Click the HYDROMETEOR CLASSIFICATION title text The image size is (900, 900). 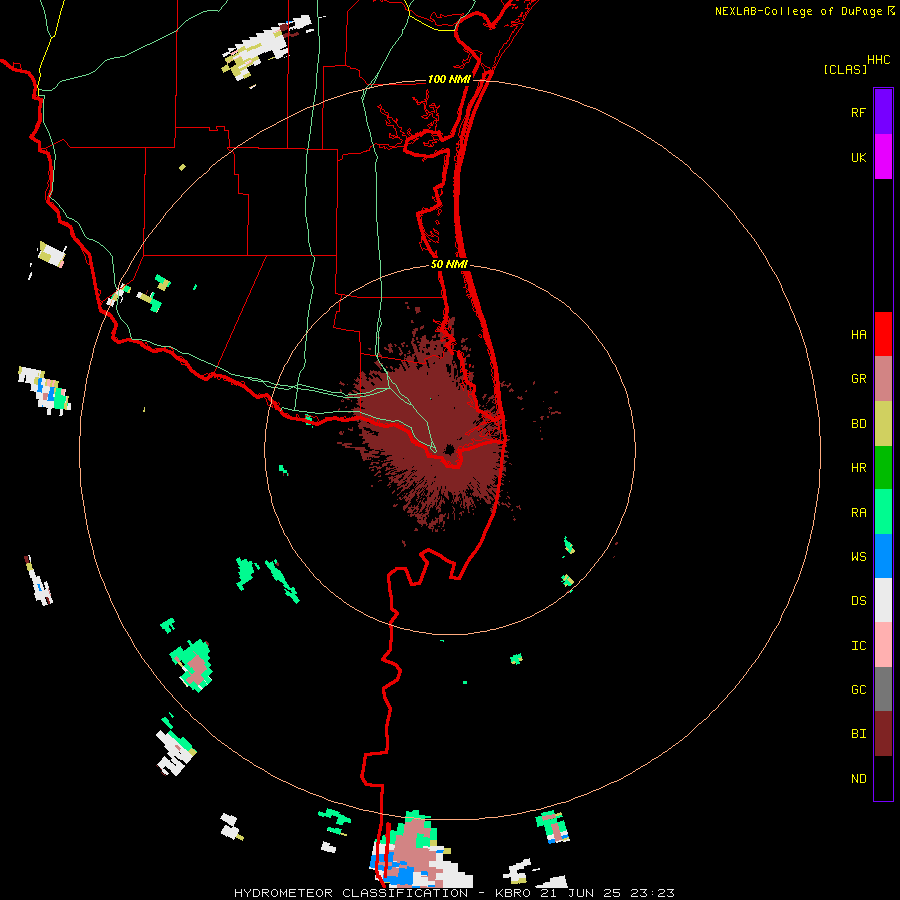tap(351, 893)
